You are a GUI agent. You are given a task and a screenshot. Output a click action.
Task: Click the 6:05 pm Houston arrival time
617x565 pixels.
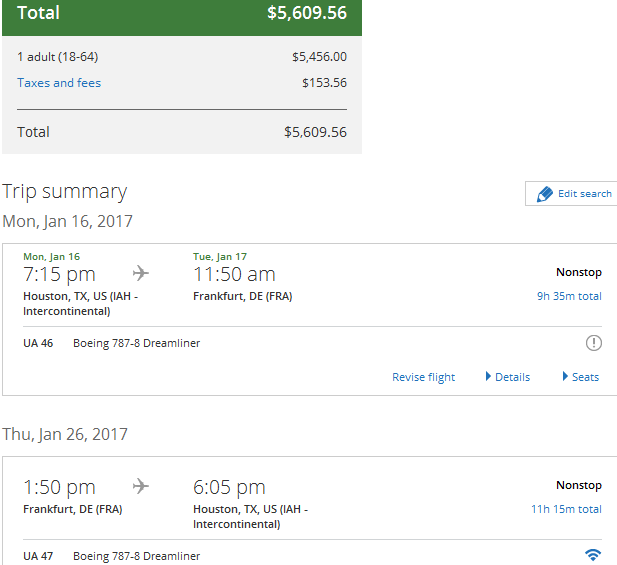pos(229,487)
